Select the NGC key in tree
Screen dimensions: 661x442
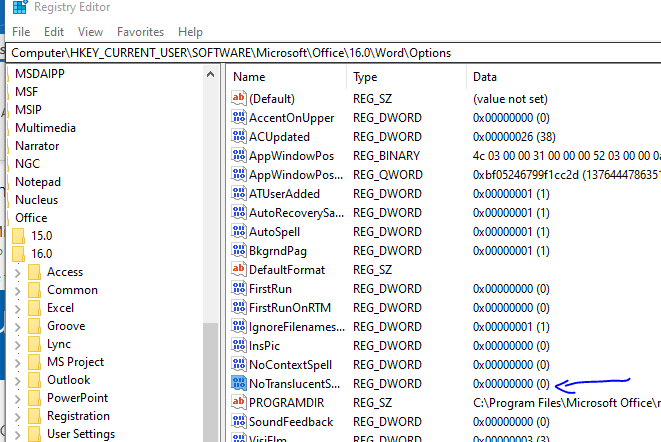(27, 164)
